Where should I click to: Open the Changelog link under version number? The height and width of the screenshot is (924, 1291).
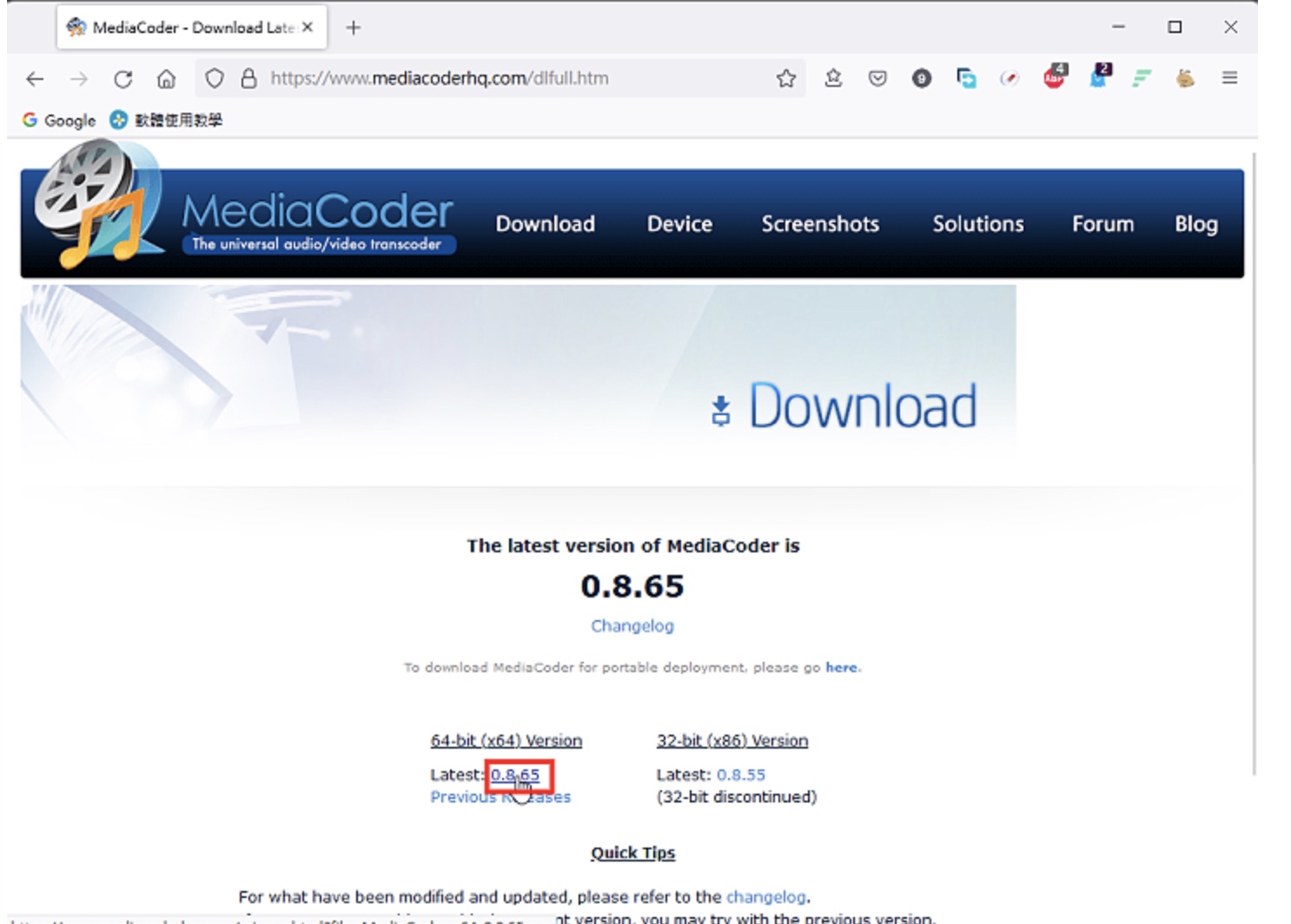tap(632, 626)
